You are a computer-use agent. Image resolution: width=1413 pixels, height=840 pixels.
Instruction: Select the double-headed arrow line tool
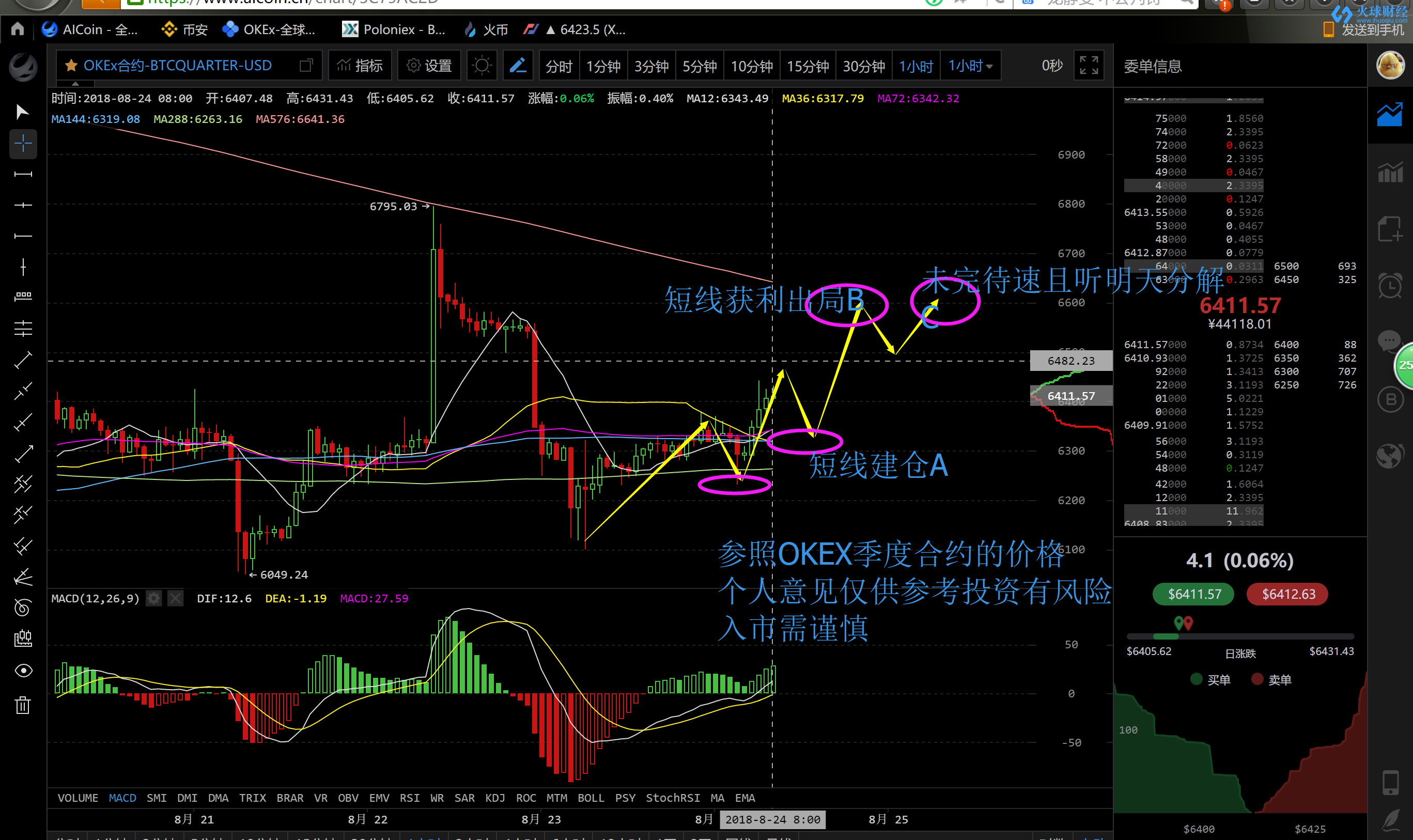pyautogui.click(x=23, y=454)
